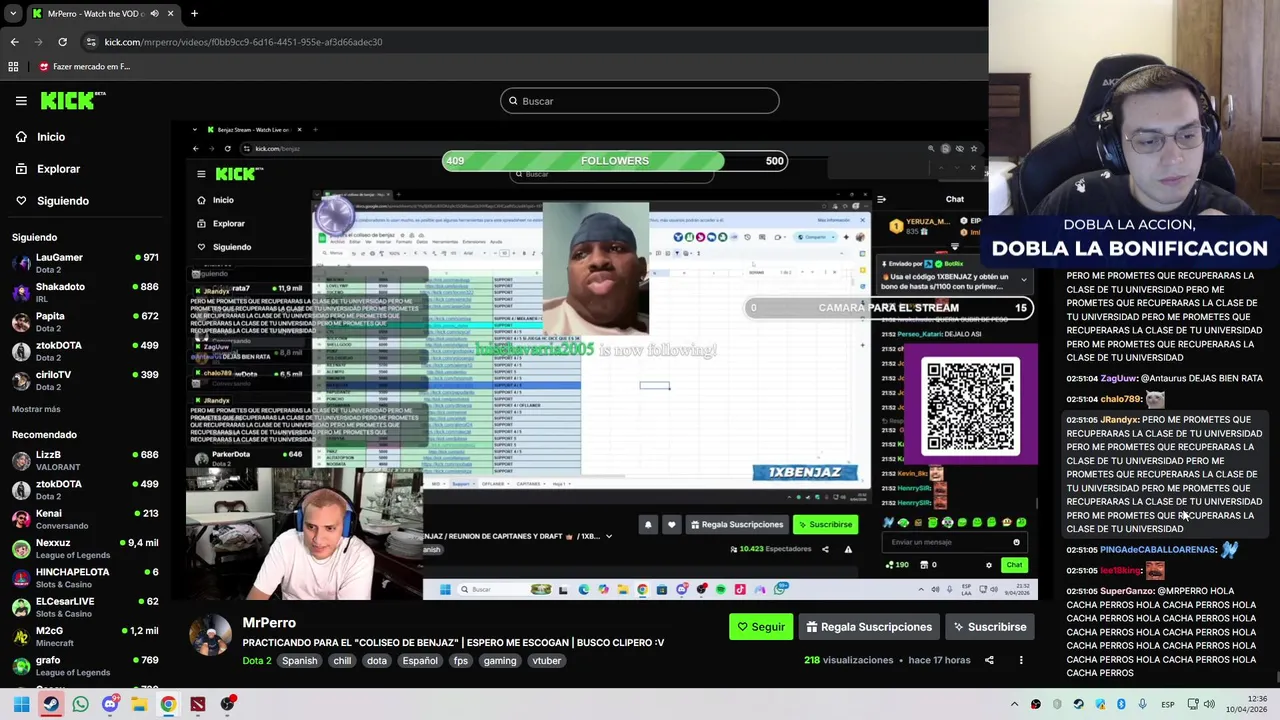Viewport: 1280px width, 720px height.
Task: Go back in browser history
Action: point(14,42)
